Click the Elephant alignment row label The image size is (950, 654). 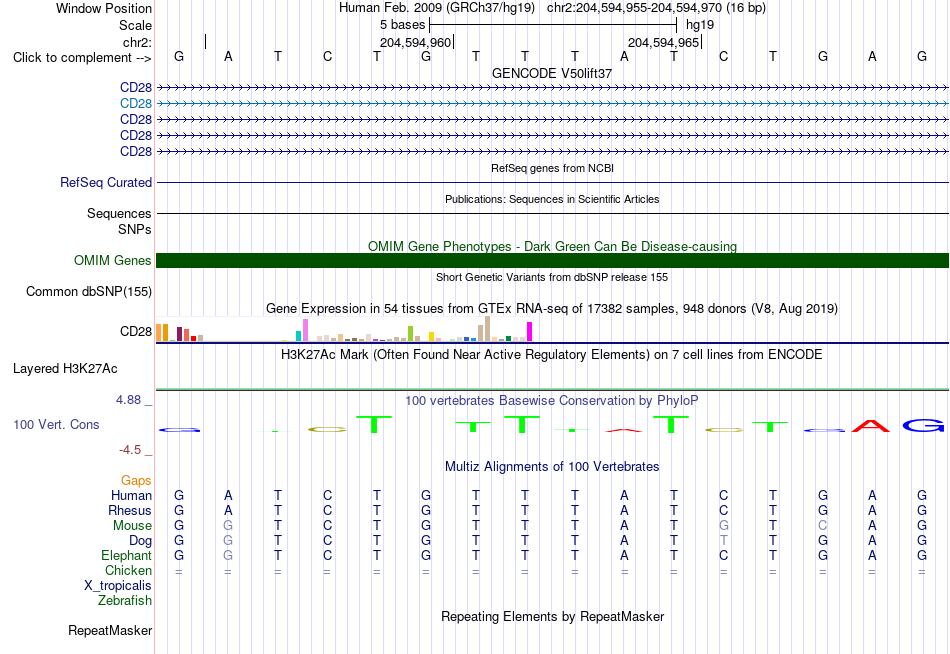(126, 556)
